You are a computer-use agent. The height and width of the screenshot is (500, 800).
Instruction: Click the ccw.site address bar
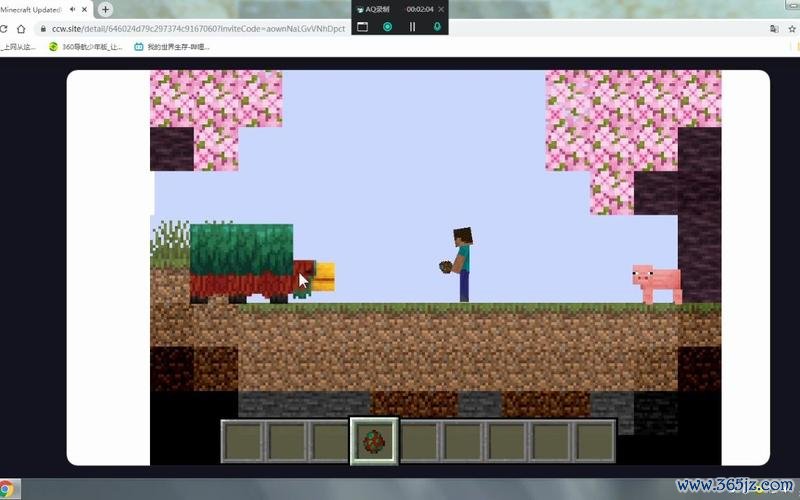pos(200,29)
